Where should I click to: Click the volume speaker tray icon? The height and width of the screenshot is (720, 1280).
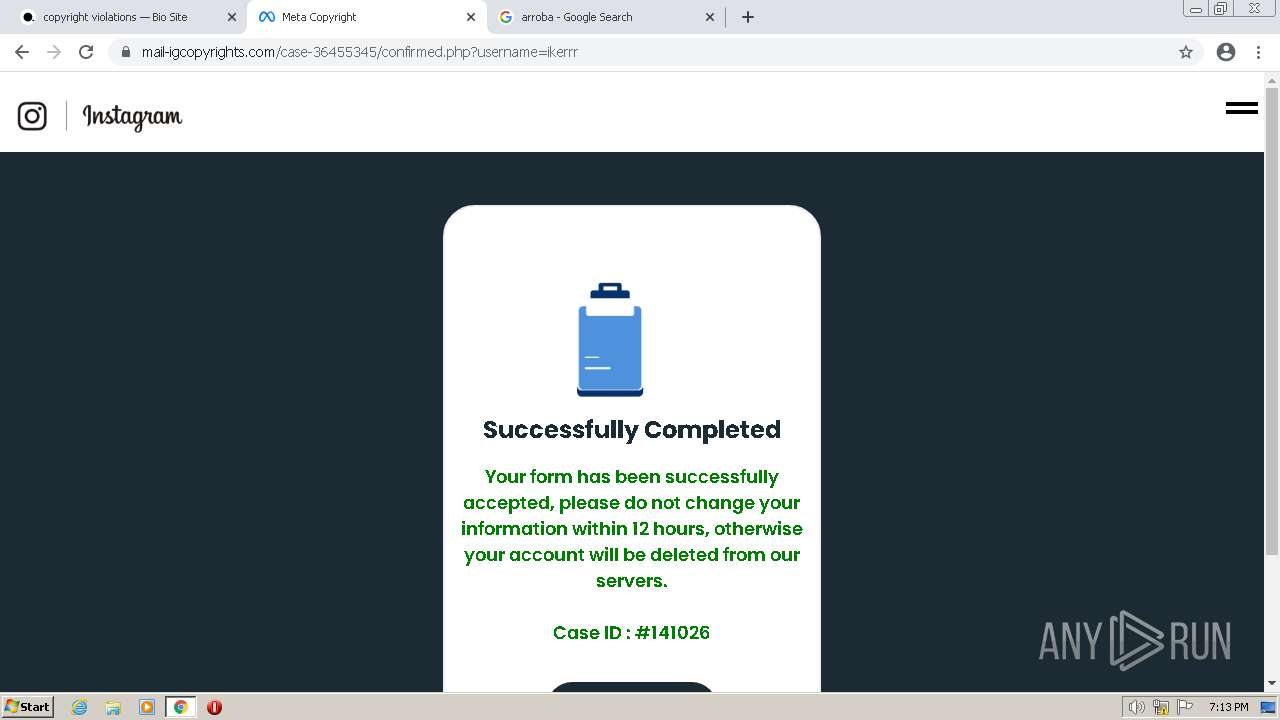(x=1136, y=707)
